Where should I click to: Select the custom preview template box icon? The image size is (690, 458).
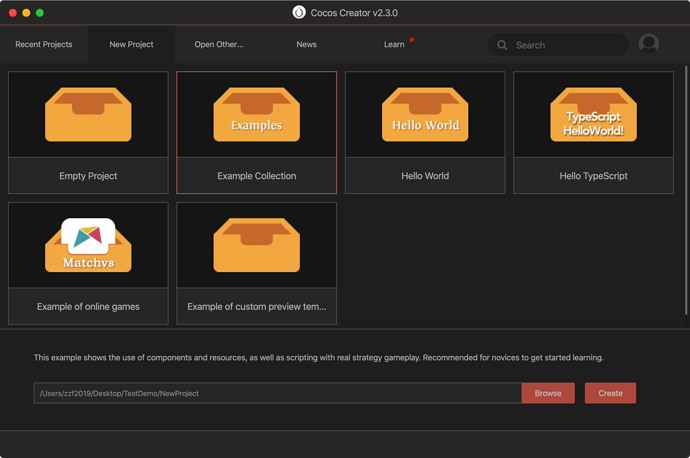257,245
